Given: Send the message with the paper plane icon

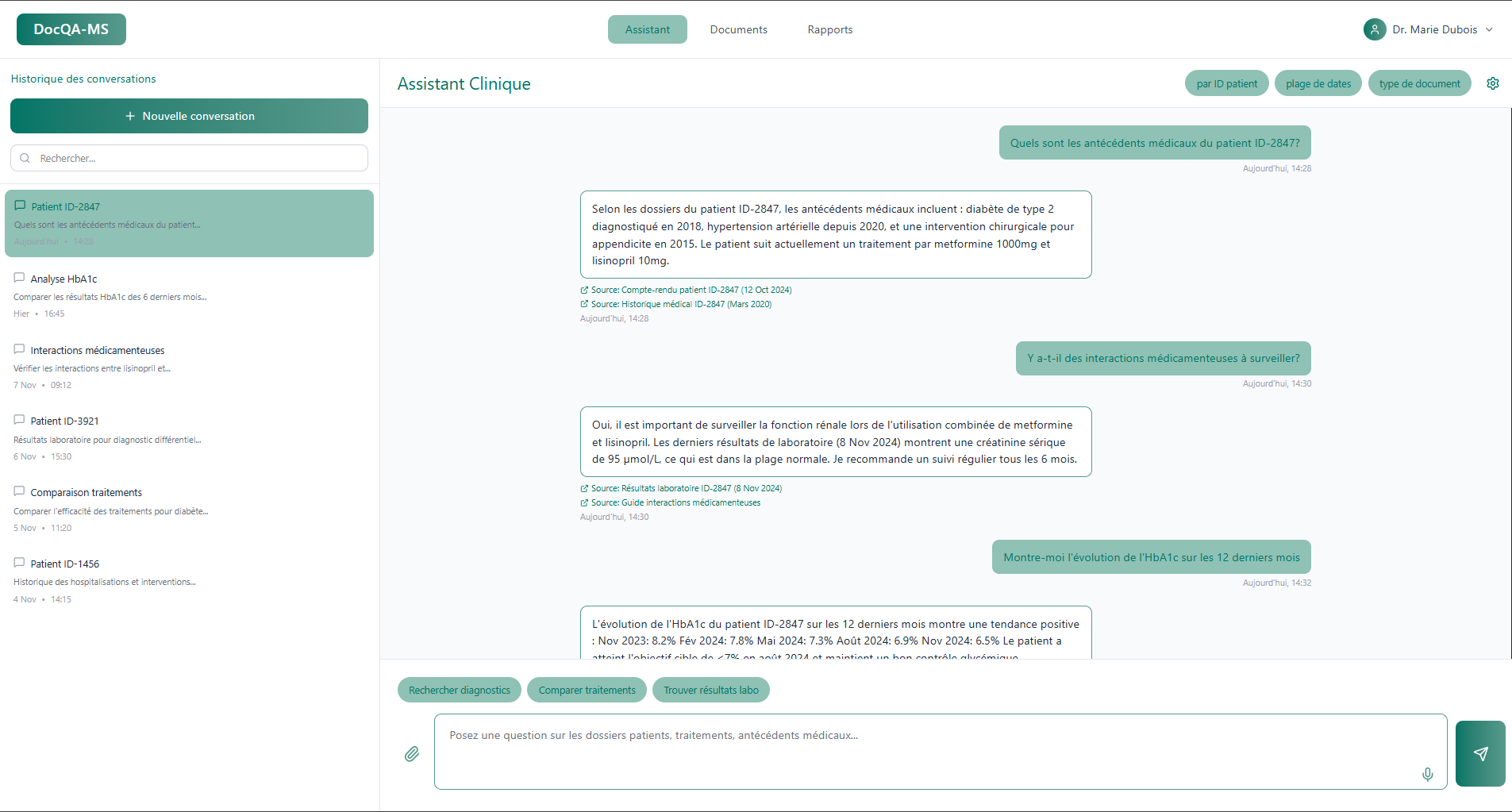Looking at the screenshot, I should point(1479,752).
